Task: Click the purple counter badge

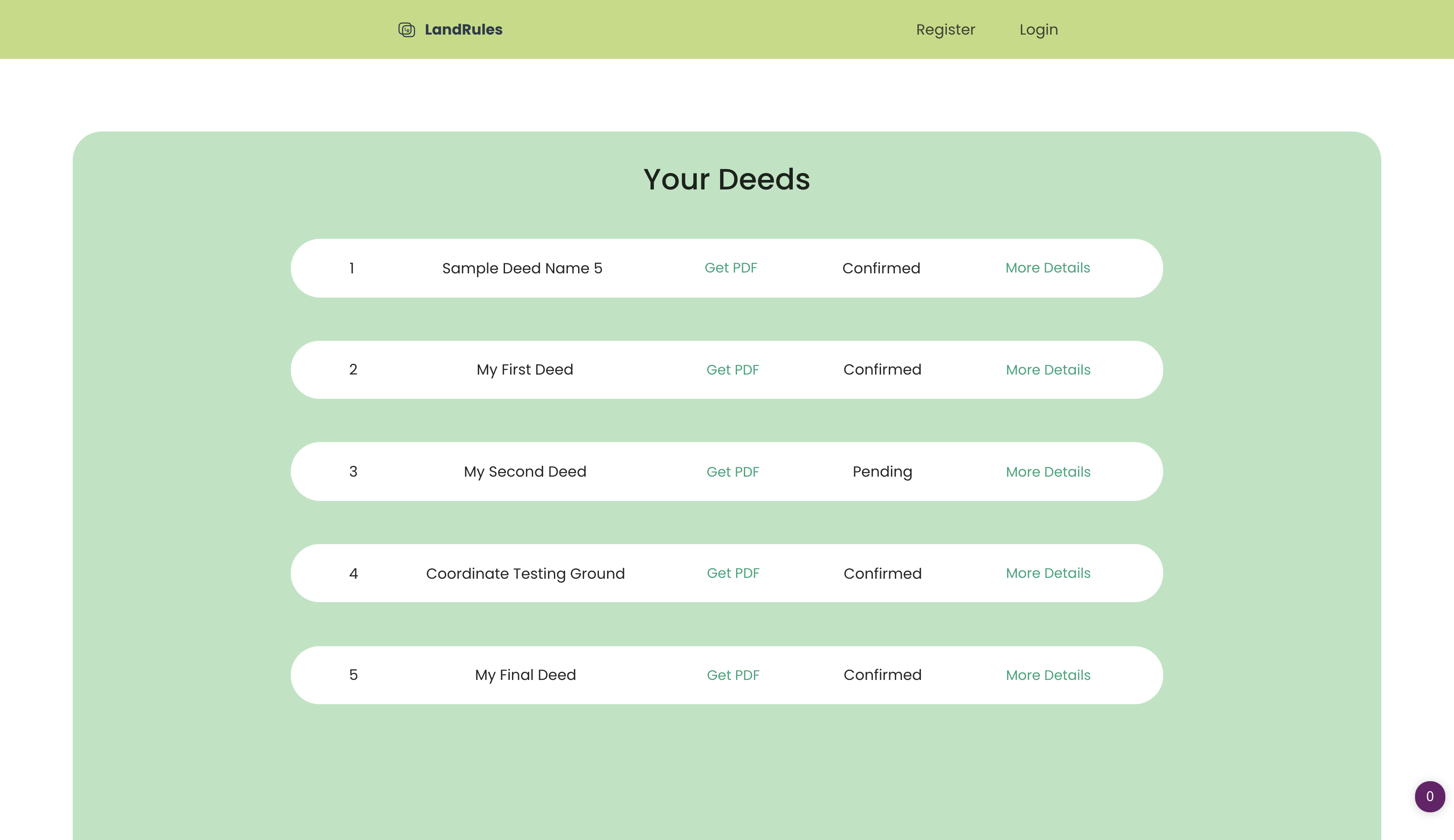Action: pos(1429,796)
